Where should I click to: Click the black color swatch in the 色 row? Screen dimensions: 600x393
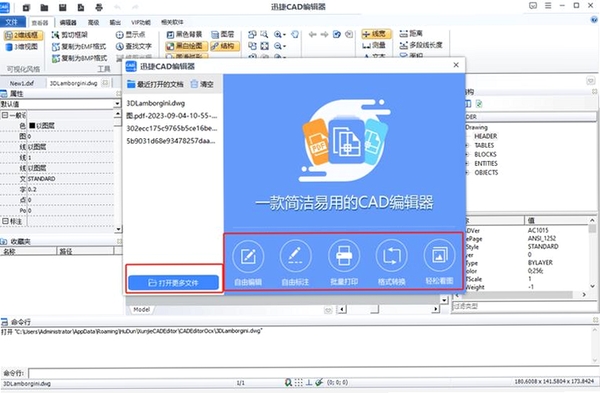[32, 126]
